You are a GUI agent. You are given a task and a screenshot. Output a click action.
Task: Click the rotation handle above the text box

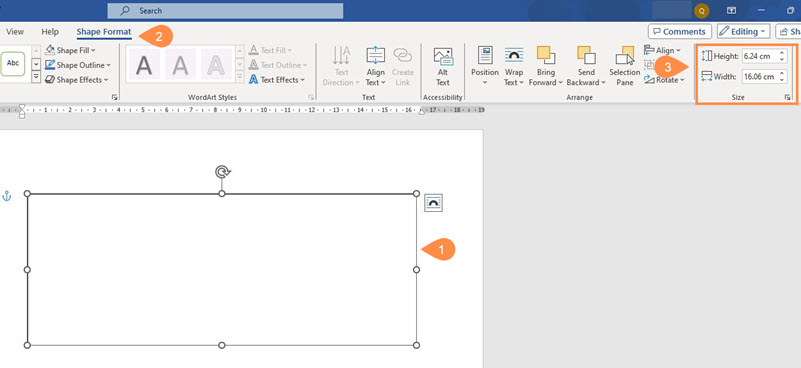click(222, 172)
